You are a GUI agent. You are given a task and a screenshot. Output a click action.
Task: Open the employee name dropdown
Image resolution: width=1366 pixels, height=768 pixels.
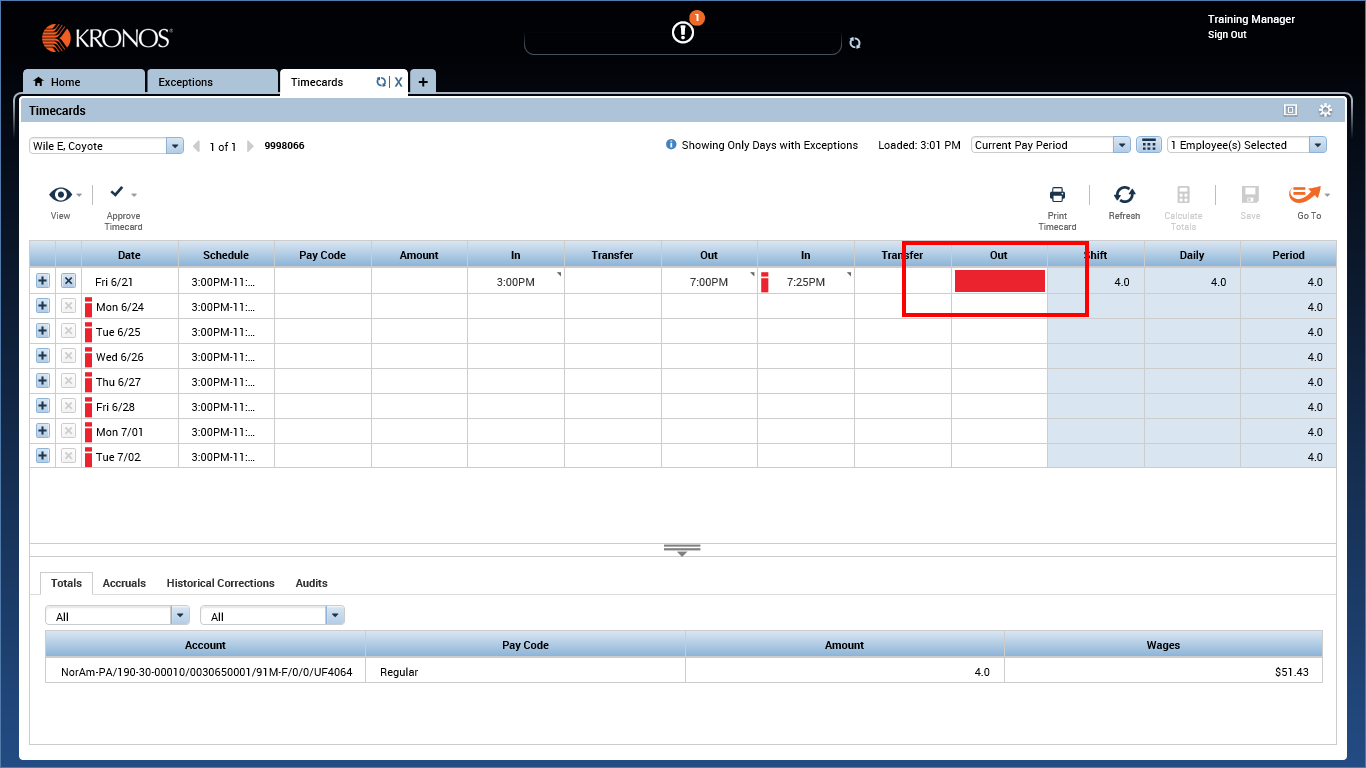coord(174,145)
